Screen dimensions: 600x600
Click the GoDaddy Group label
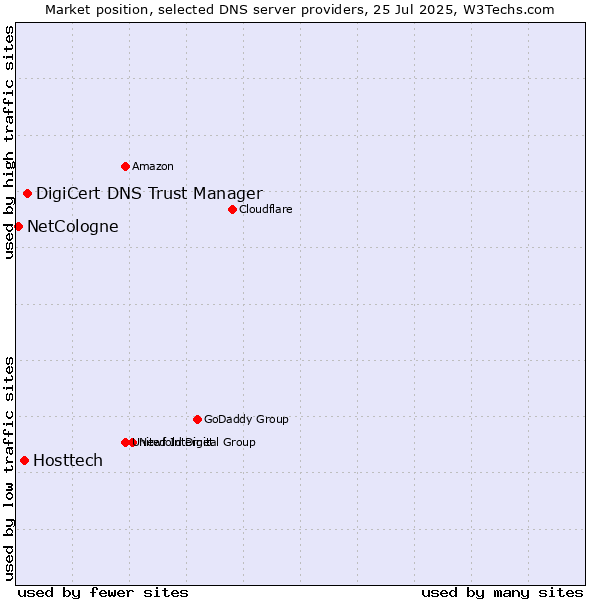(x=246, y=419)
